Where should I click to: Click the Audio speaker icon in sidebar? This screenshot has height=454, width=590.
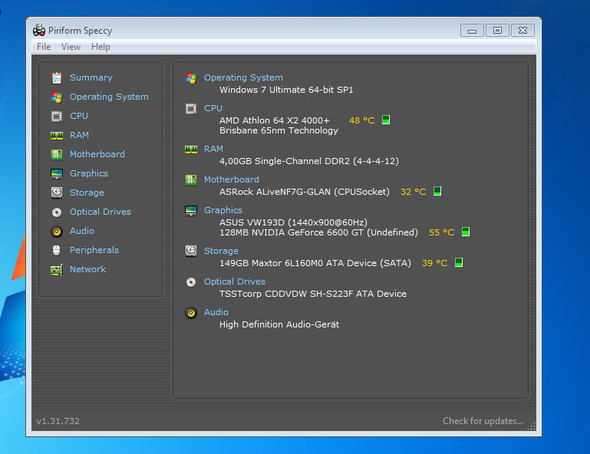[x=56, y=231]
